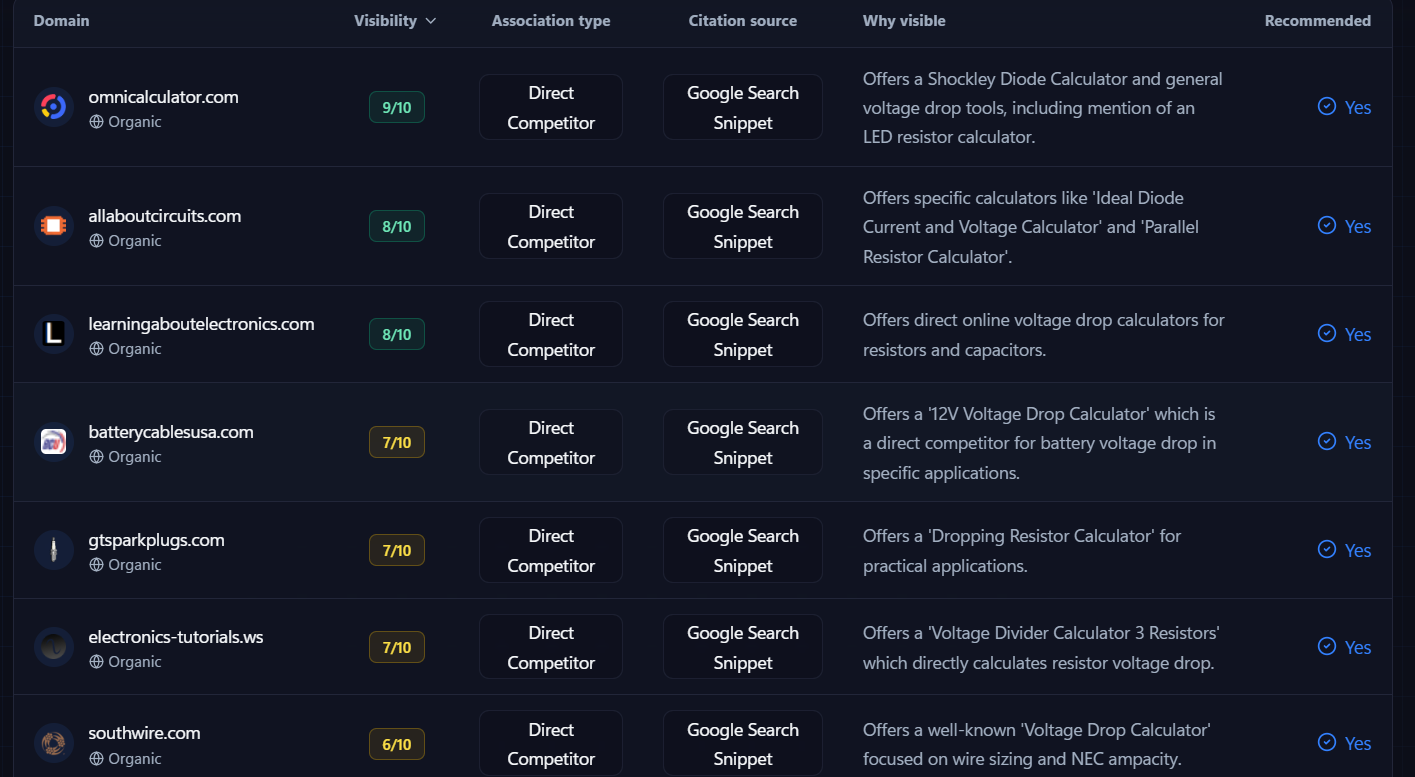The height and width of the screenshot is (777, 1415).
Task: Click Google Search Snippet tag for batterycablesusa.com
Action: pyautogui.click(x=743, y=442)
